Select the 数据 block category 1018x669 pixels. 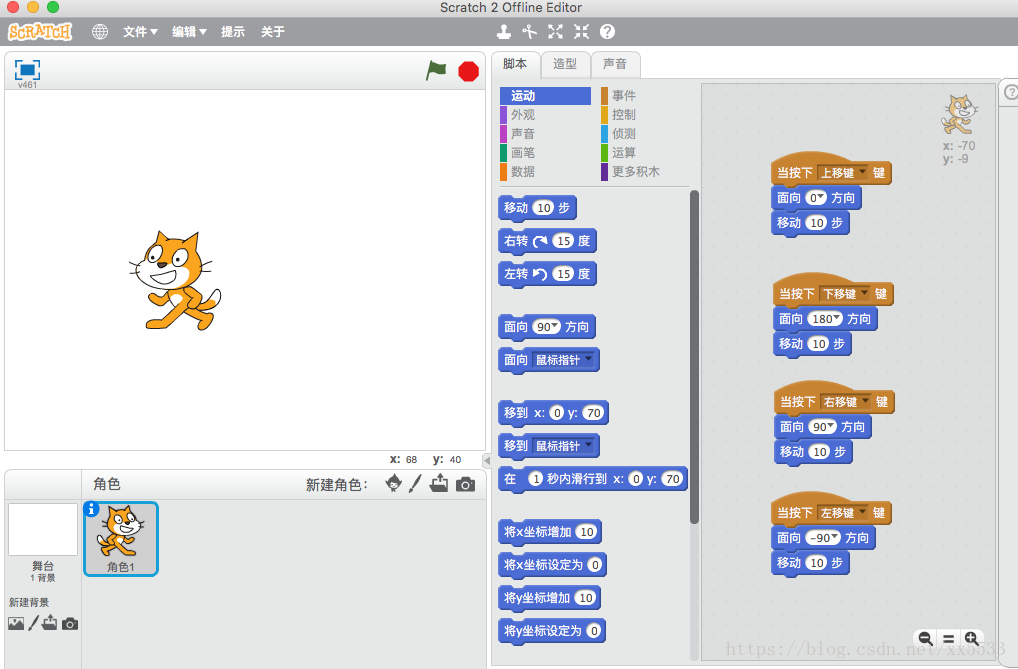coord(545,171)
